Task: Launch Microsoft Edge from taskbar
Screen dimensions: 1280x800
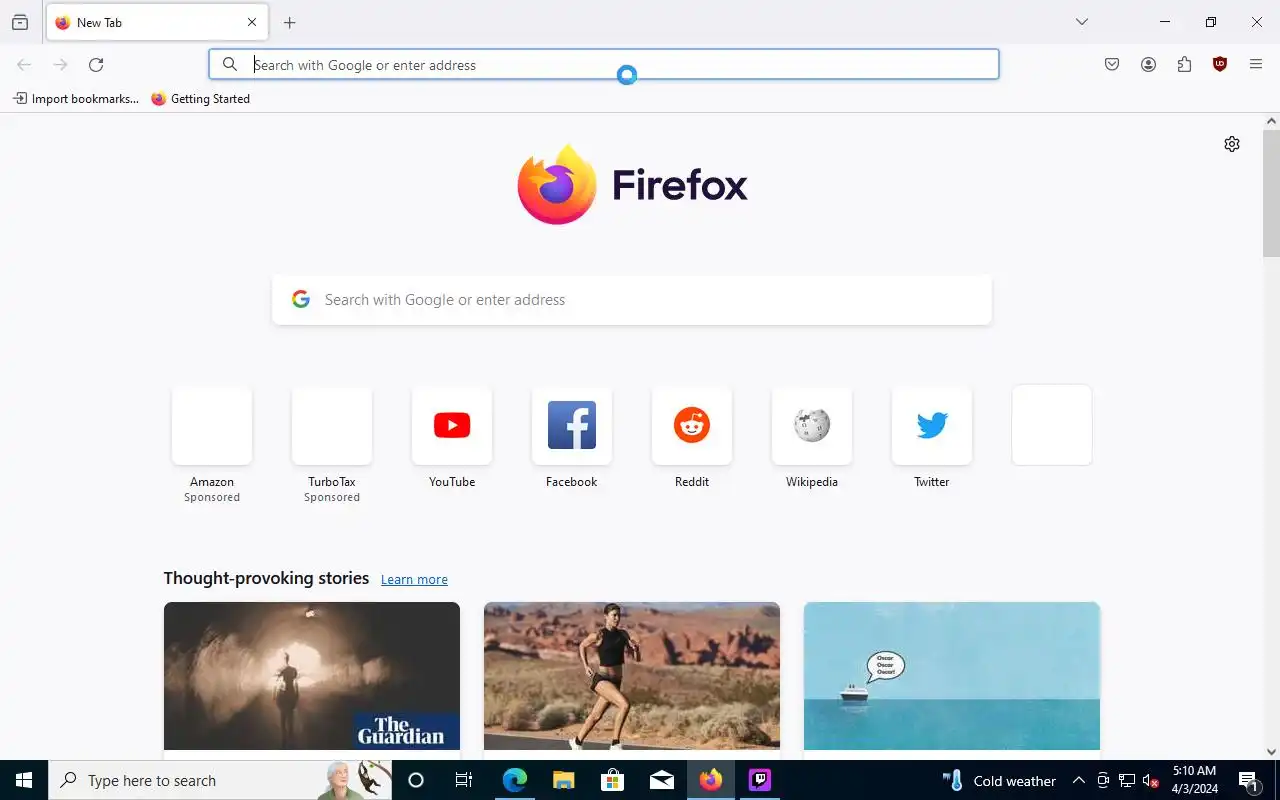Action: point(514,780)
